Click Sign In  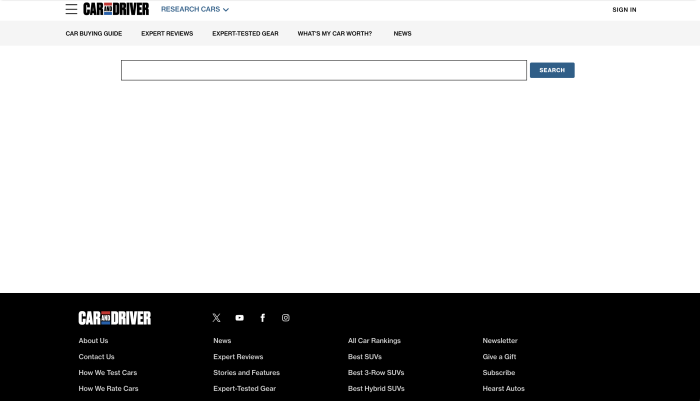pyautogui.click(x=624, y=9)
